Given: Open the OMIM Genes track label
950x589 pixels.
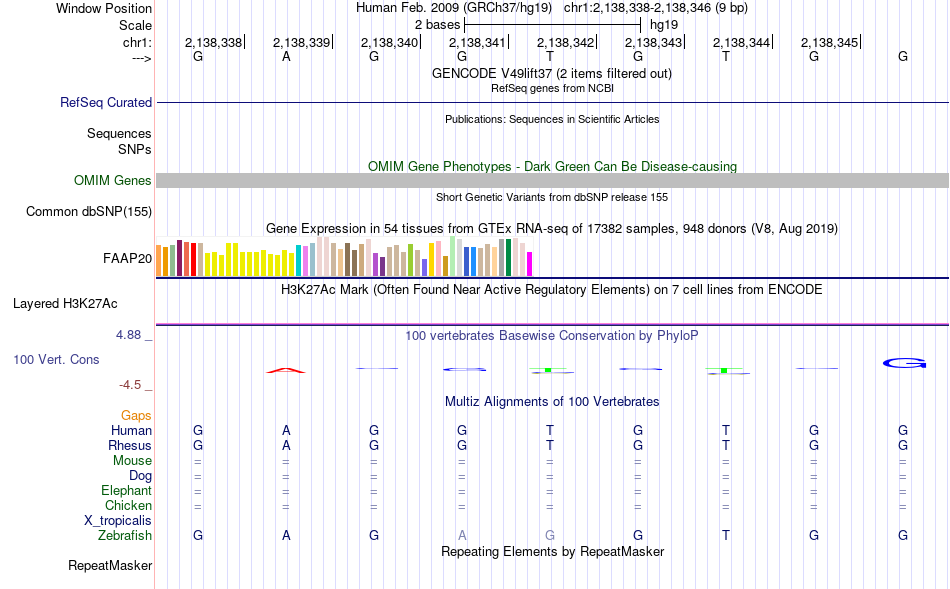Looking at the screenshot, I should click(x=113, y=181).
